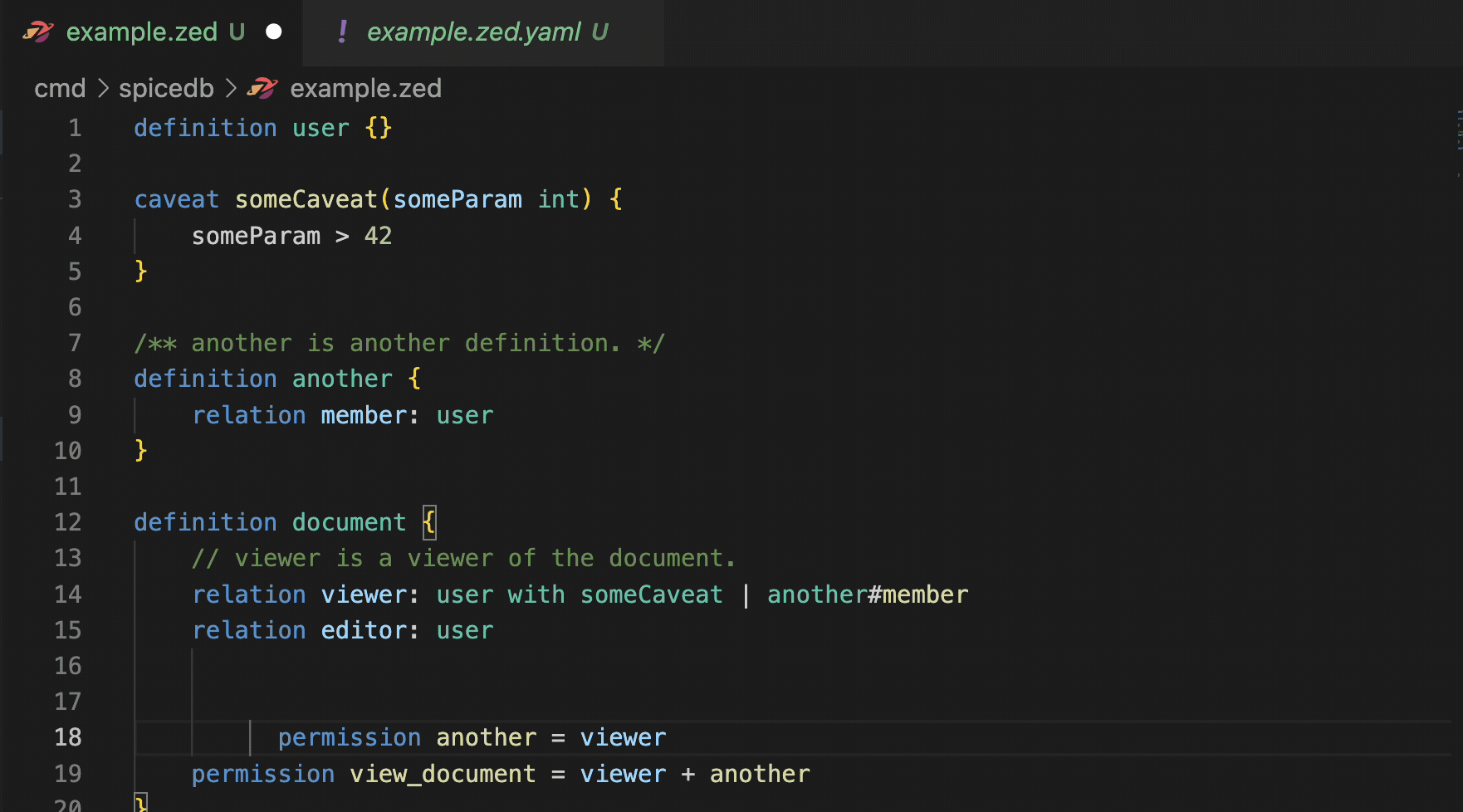Click line number 12 in the gutter
The image size is (1463, 812).
(x=68, y=522)
